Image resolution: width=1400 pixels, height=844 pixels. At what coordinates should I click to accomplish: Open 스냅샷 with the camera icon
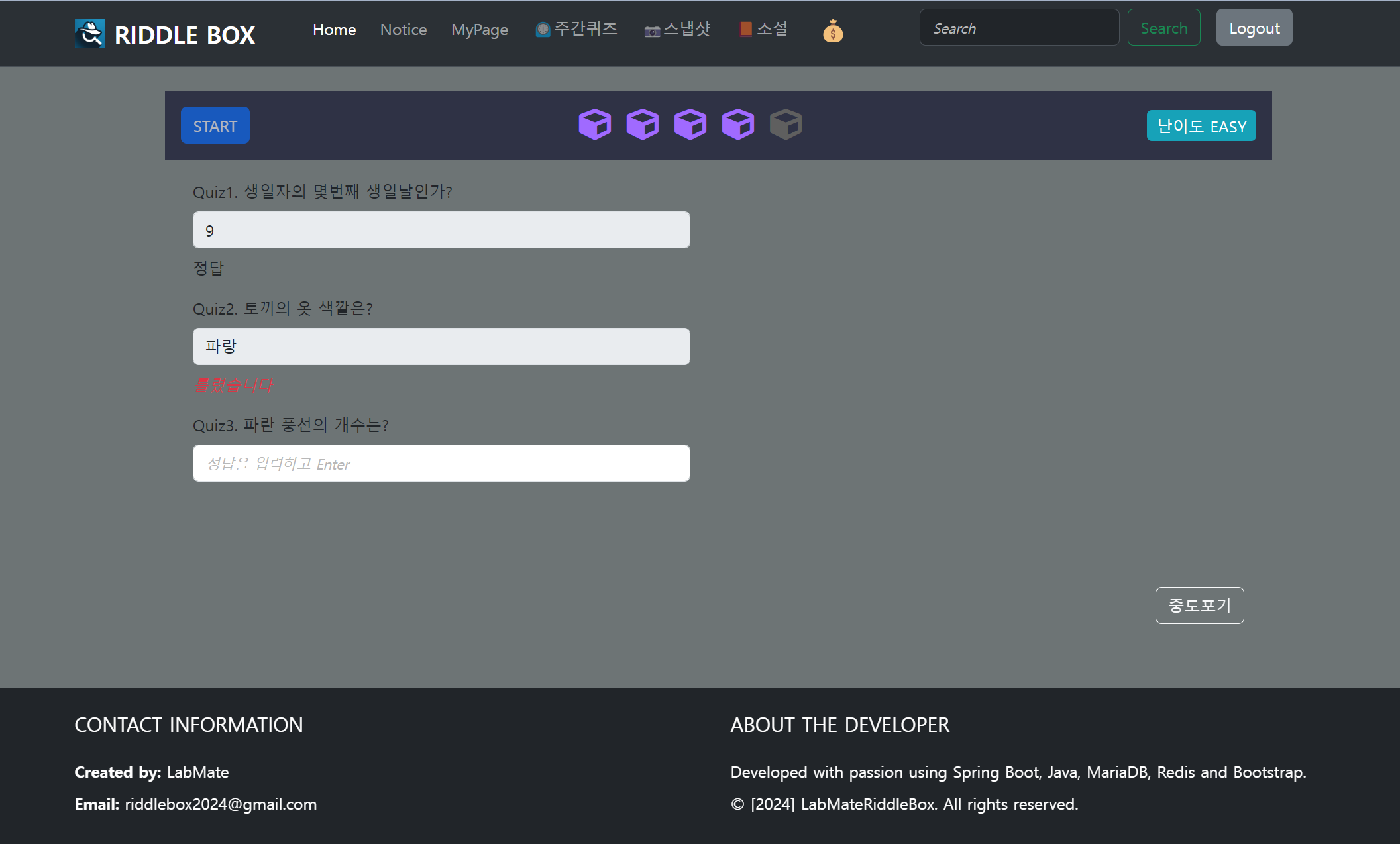(678, 29)
